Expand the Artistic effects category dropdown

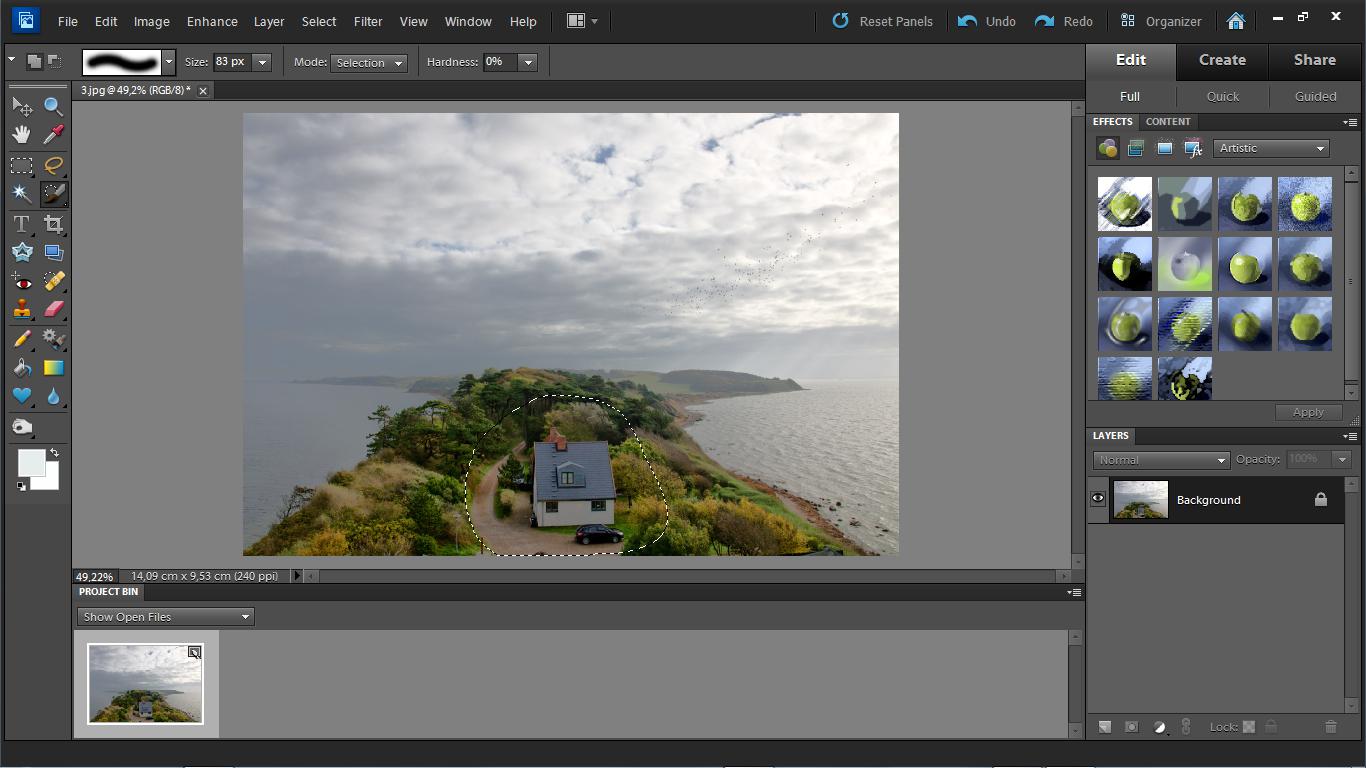coord(1271,148)
